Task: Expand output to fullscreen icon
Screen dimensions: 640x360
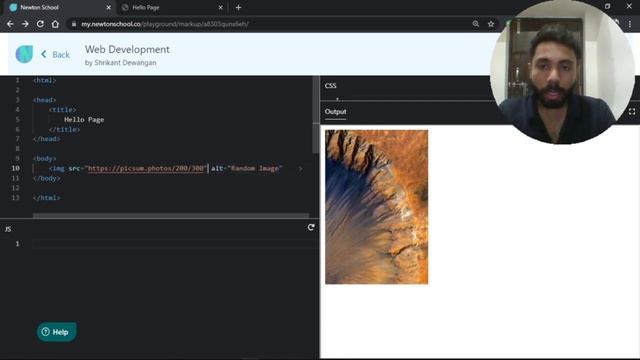Action: (632, 111)
